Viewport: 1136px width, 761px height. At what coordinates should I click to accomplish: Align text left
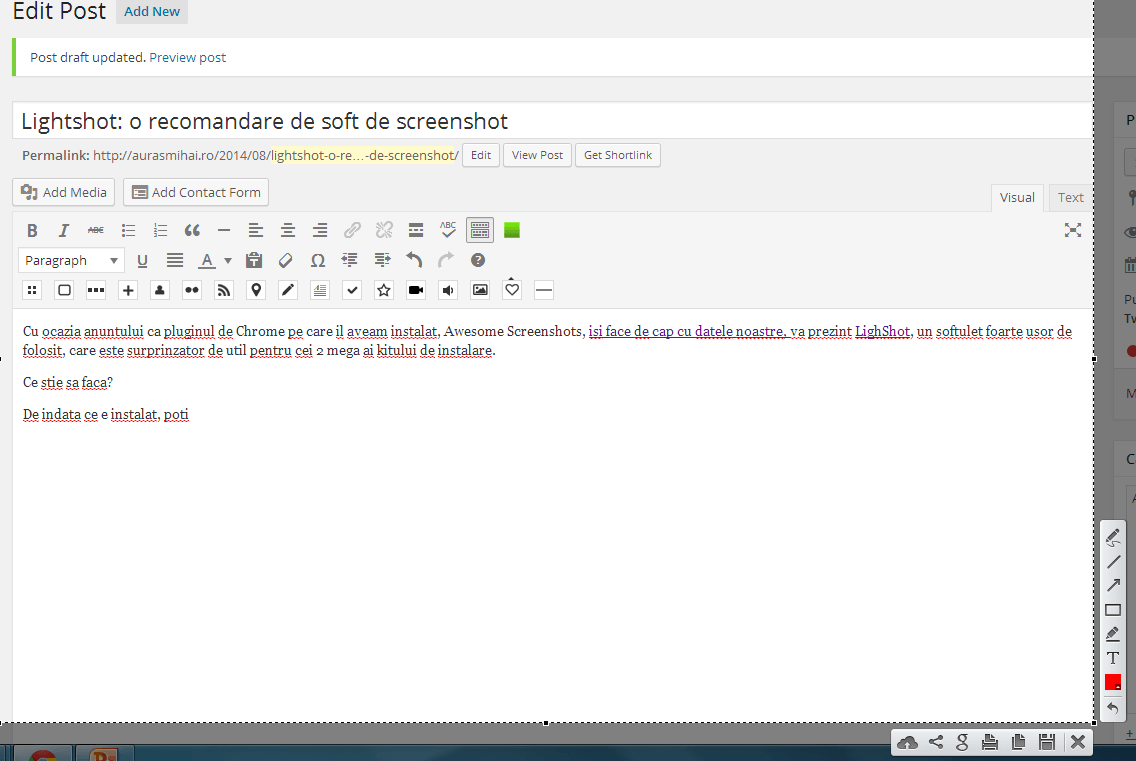(256, 230)
